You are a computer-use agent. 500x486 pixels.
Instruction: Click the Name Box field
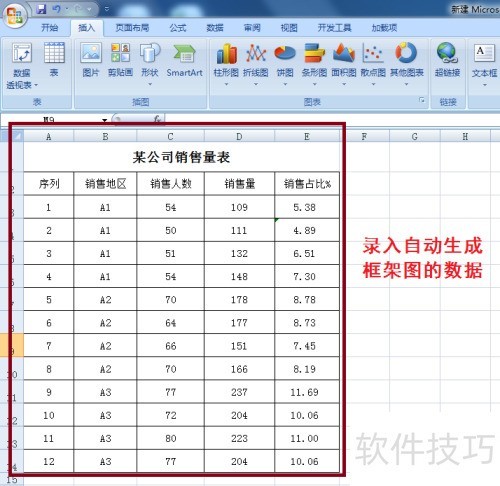pyautogui.click(x=50, y=120)
